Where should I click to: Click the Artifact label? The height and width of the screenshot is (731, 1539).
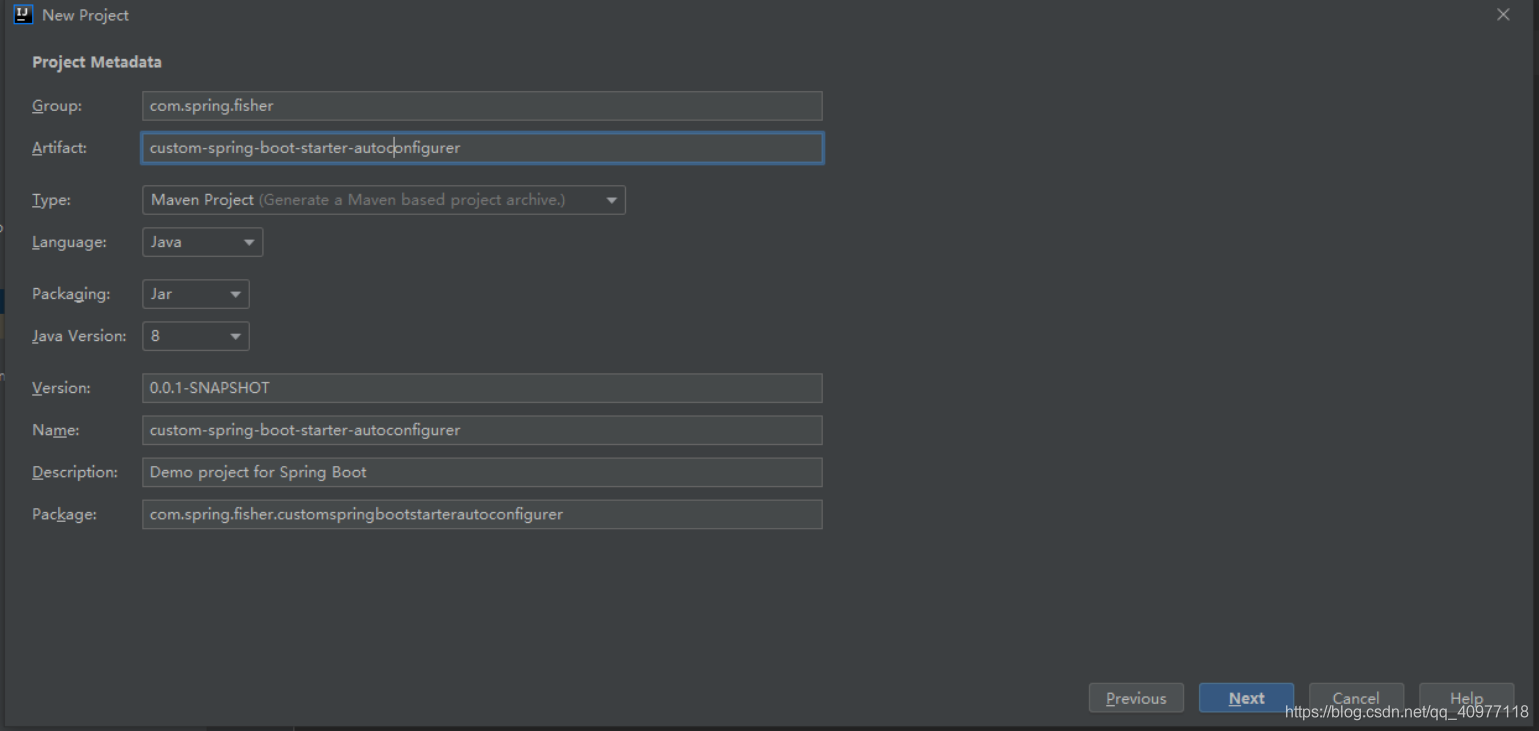(60, 148)
